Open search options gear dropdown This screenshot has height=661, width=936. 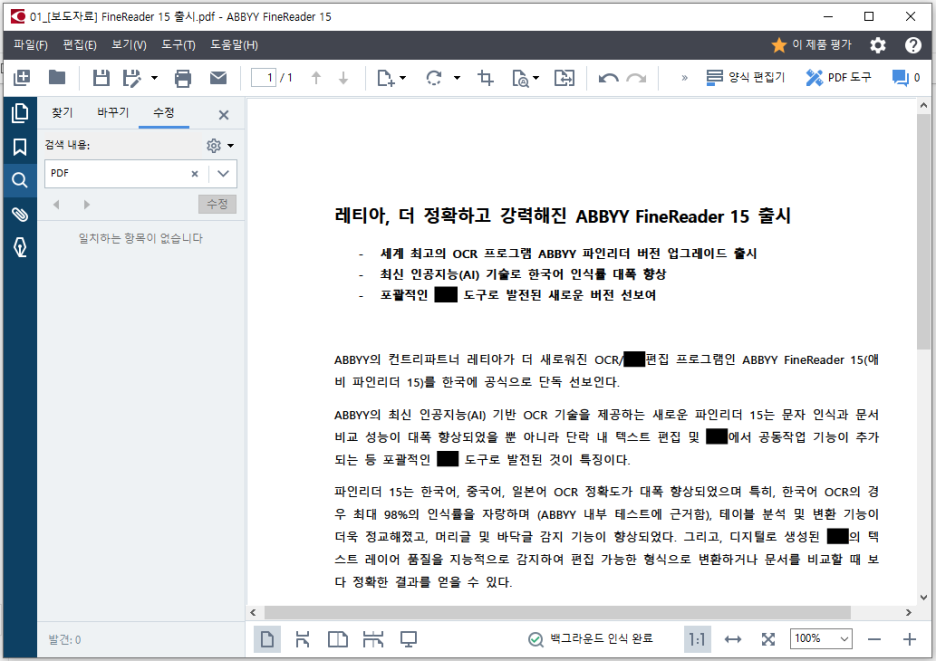(220, 145)
